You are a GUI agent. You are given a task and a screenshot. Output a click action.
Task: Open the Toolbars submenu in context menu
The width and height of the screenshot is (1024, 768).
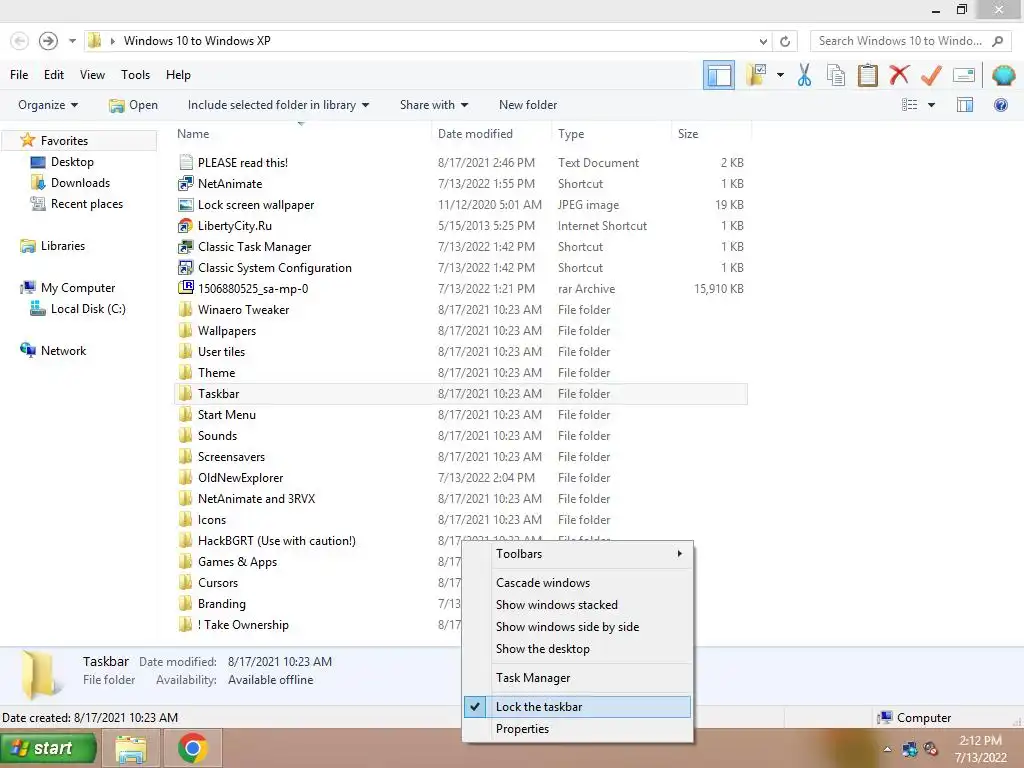pyautogui.click(x=577, y=554)
